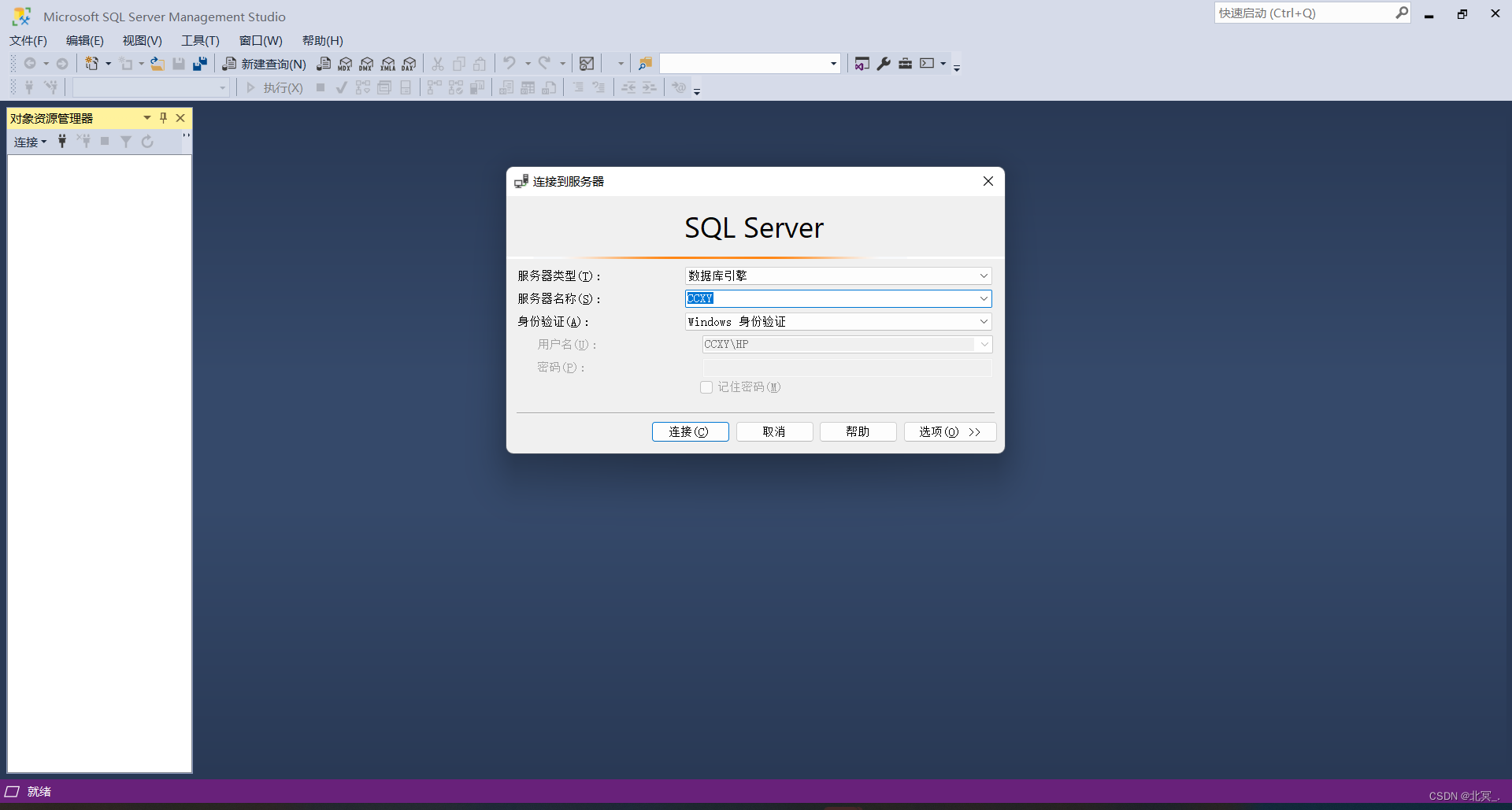Click the 就绪 status bar text
This screenshot has width=1512, height=810.
[39, 792]
